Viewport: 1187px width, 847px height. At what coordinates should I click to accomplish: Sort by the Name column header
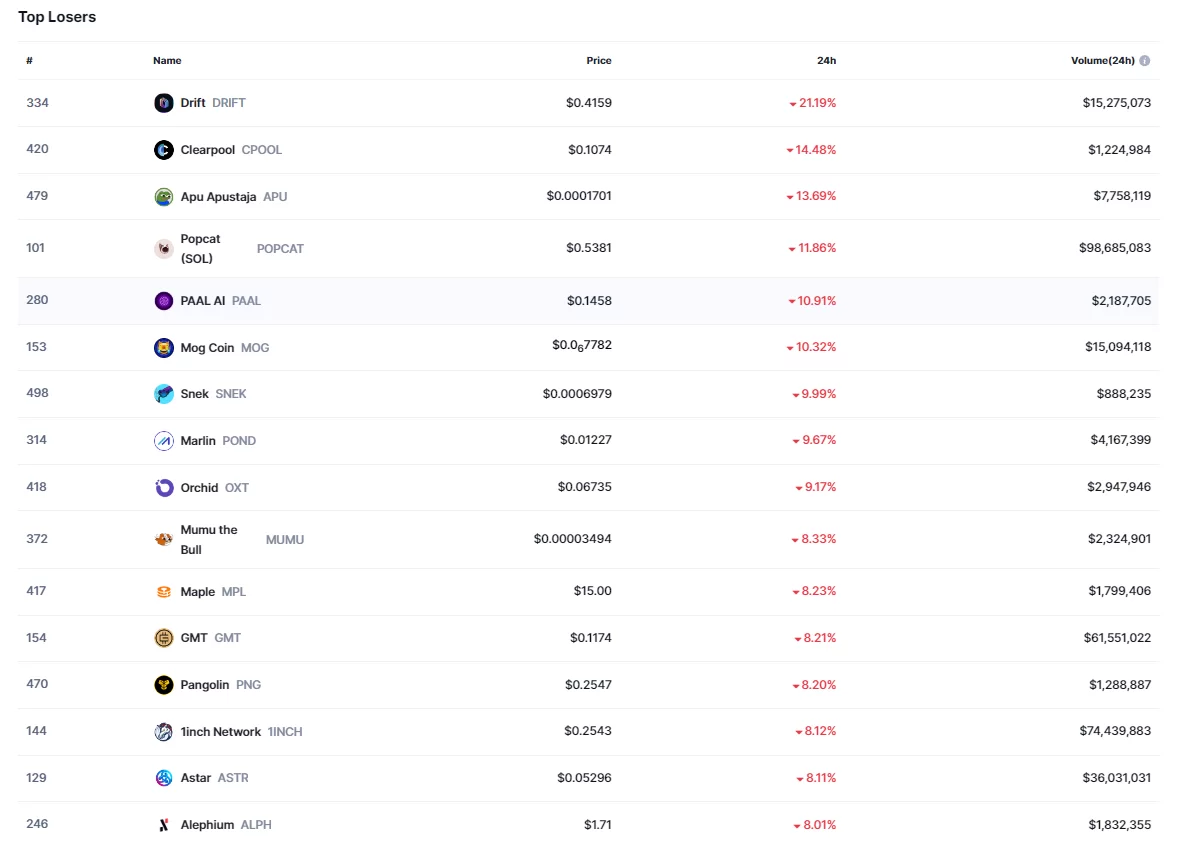[167, 61]
